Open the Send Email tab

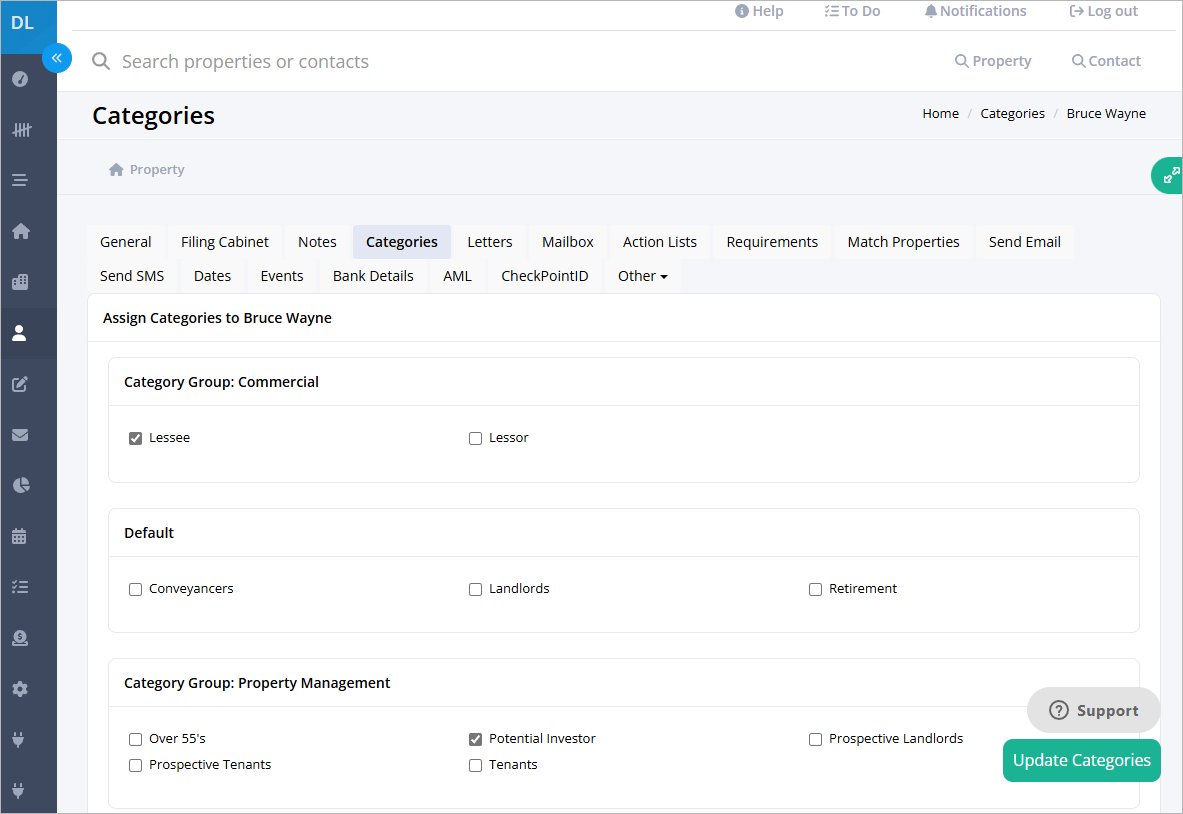[x=1025, y=242]
